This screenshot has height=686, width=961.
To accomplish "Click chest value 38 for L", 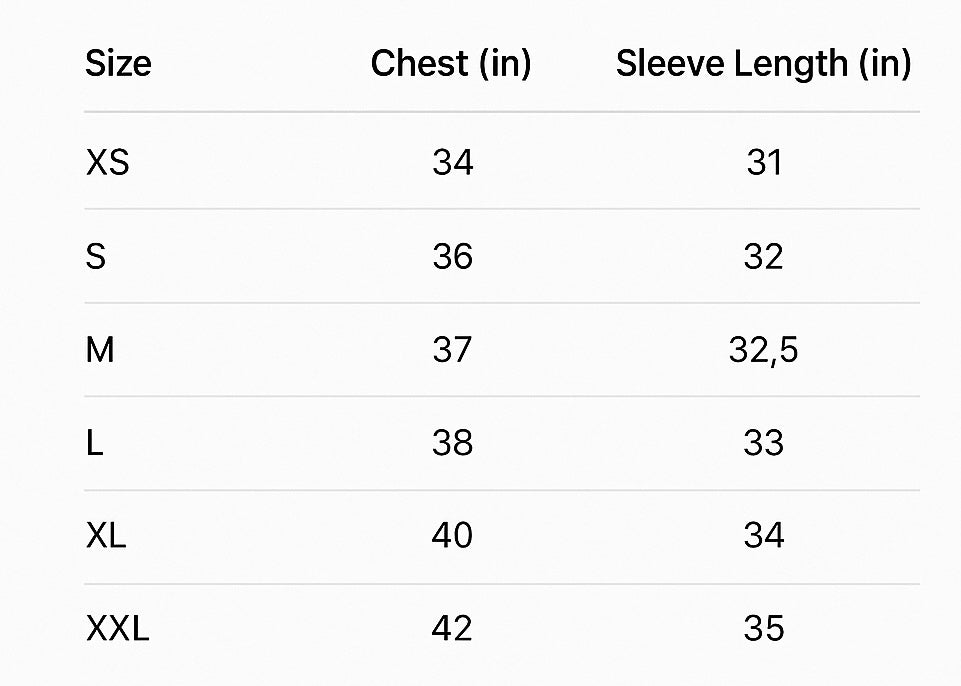I will [452, 443].
